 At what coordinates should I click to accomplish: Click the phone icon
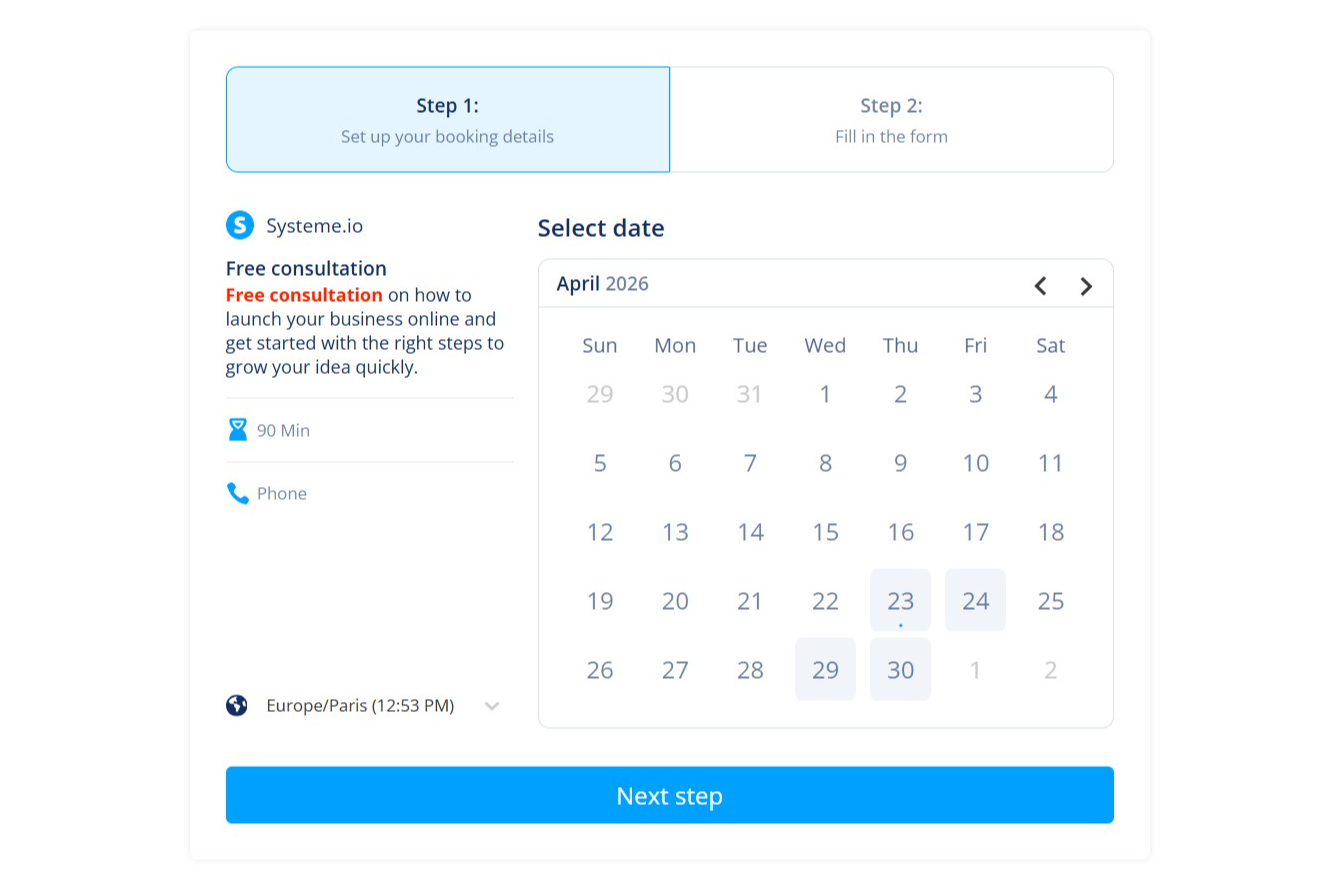click(x=237, y=493)
